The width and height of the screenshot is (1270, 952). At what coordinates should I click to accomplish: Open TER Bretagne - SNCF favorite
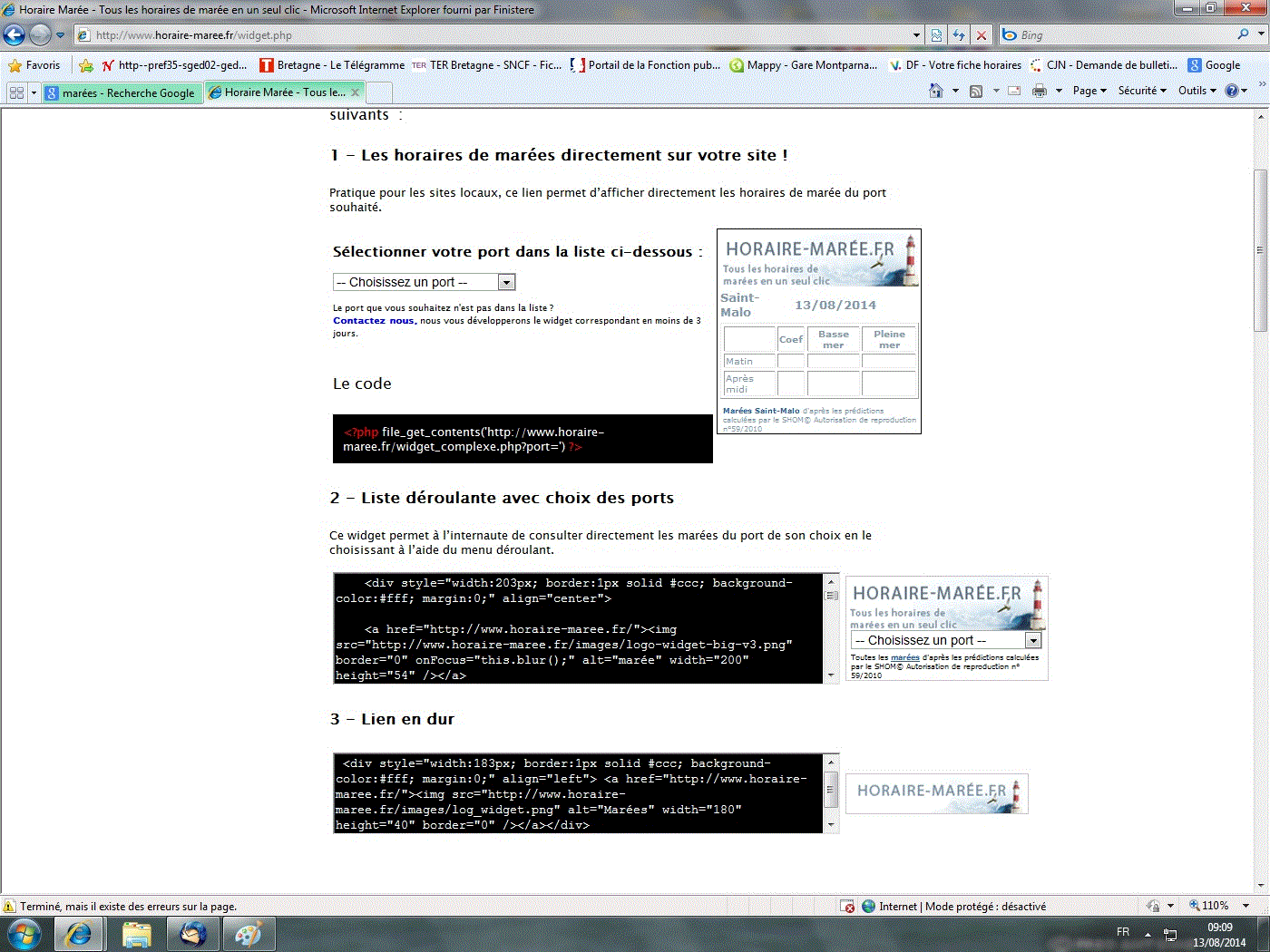click(486, 65)
